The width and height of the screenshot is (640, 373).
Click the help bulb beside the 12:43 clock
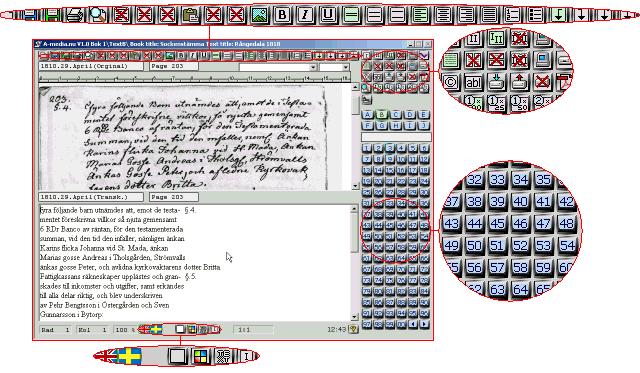(353, 329)
